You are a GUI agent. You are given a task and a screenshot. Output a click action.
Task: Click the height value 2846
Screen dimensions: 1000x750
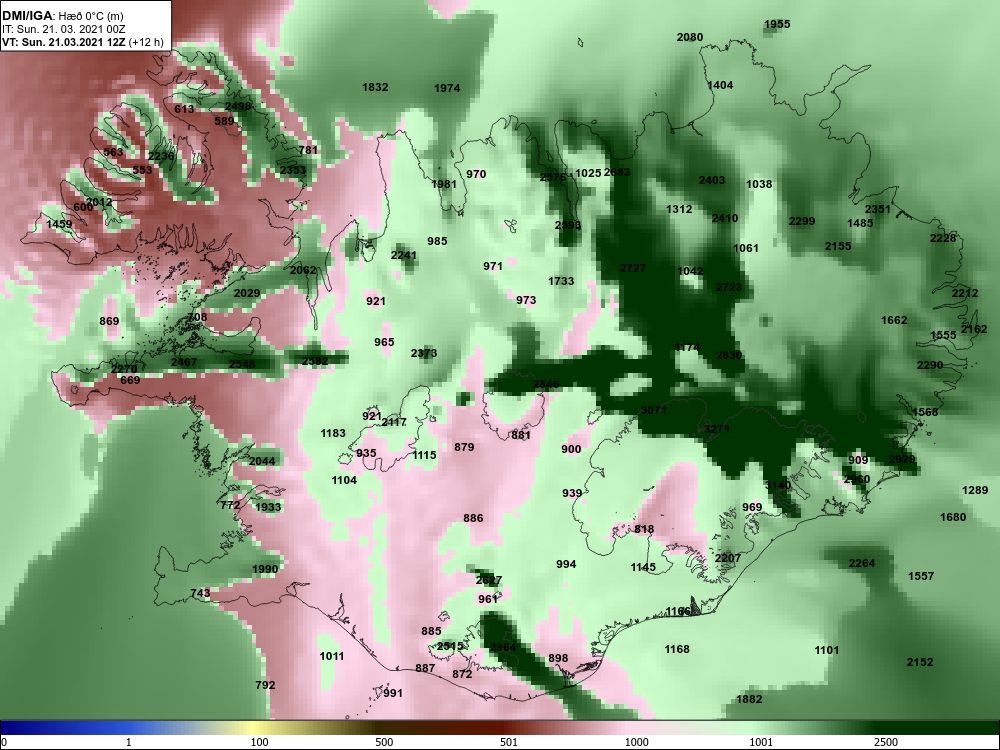[546, 383]
